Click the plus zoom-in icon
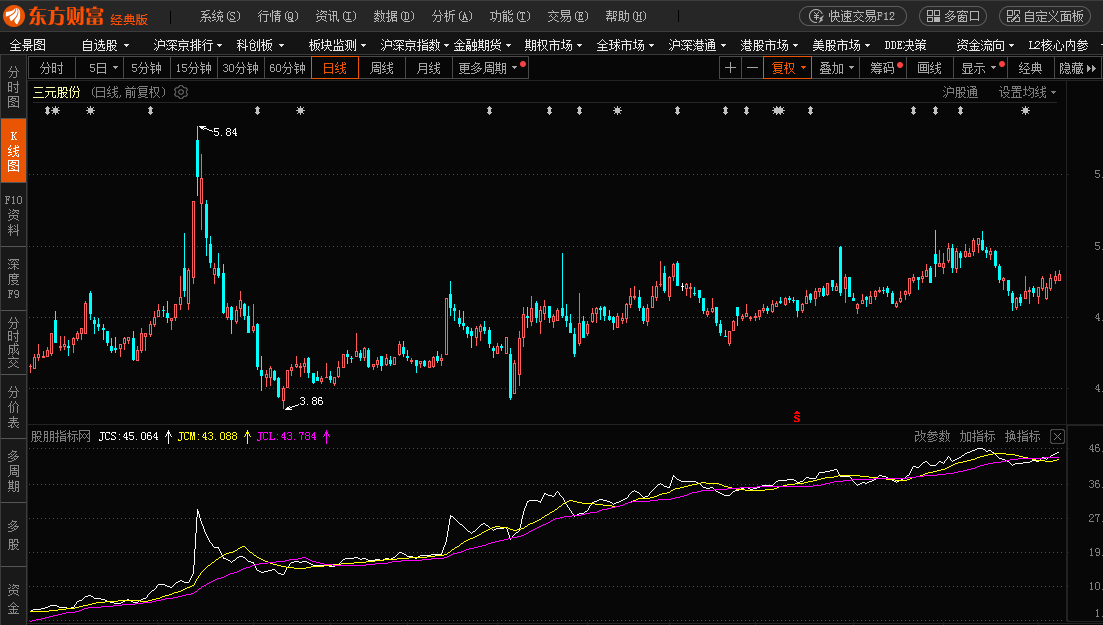The width and height of the screenshot is (1103, 625). point(730,68)
